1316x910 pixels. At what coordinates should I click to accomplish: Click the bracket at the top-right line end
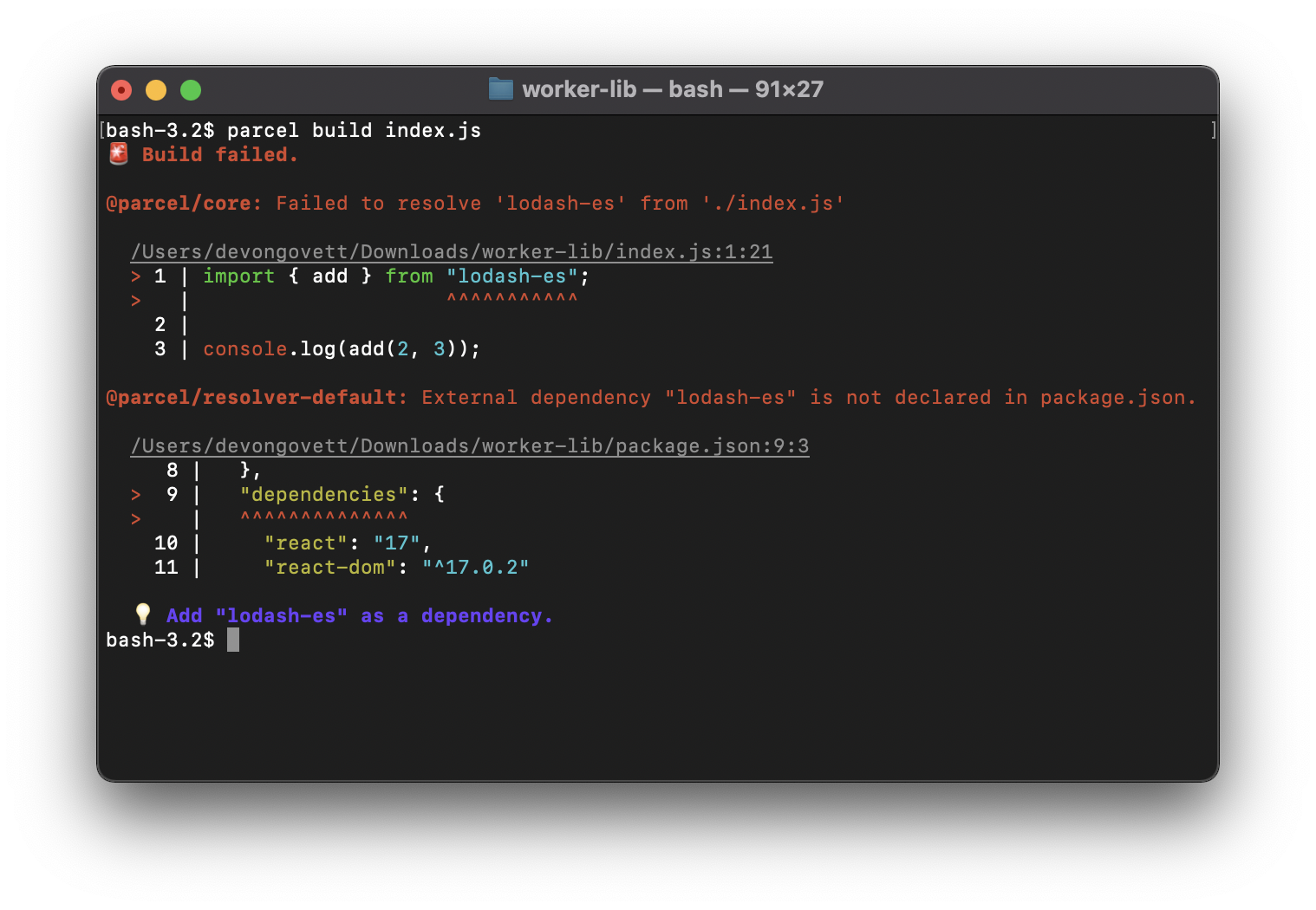tap(1213, 130)
